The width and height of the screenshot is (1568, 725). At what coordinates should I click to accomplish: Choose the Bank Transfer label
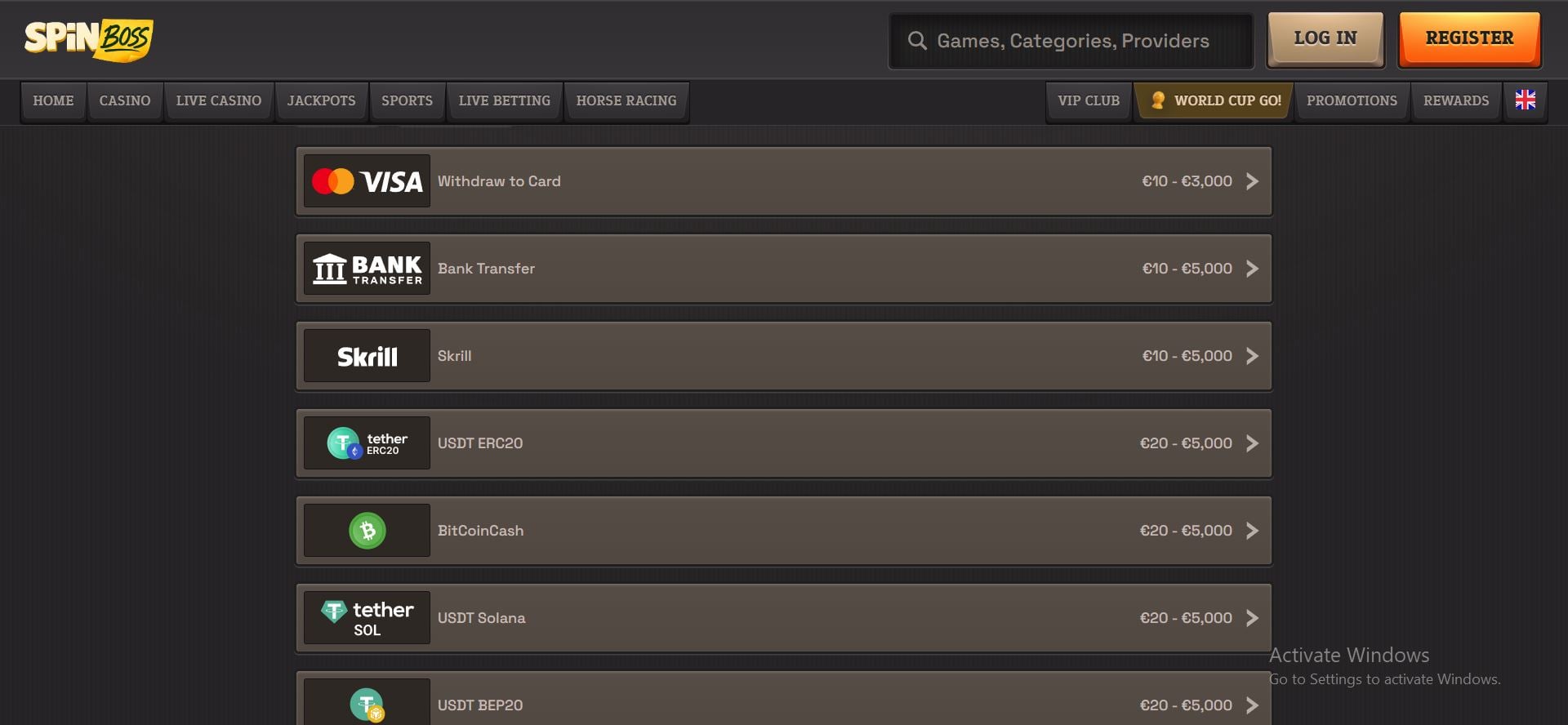486,269
